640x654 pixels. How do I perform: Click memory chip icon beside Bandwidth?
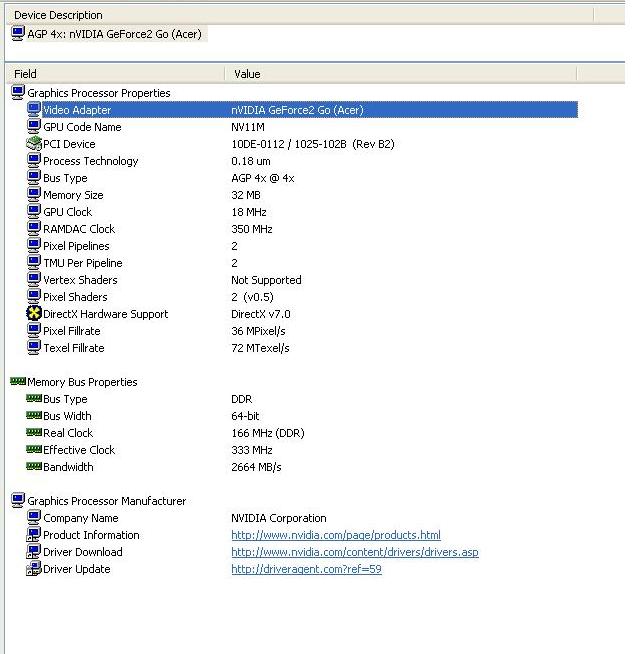(x=34, y=466)
